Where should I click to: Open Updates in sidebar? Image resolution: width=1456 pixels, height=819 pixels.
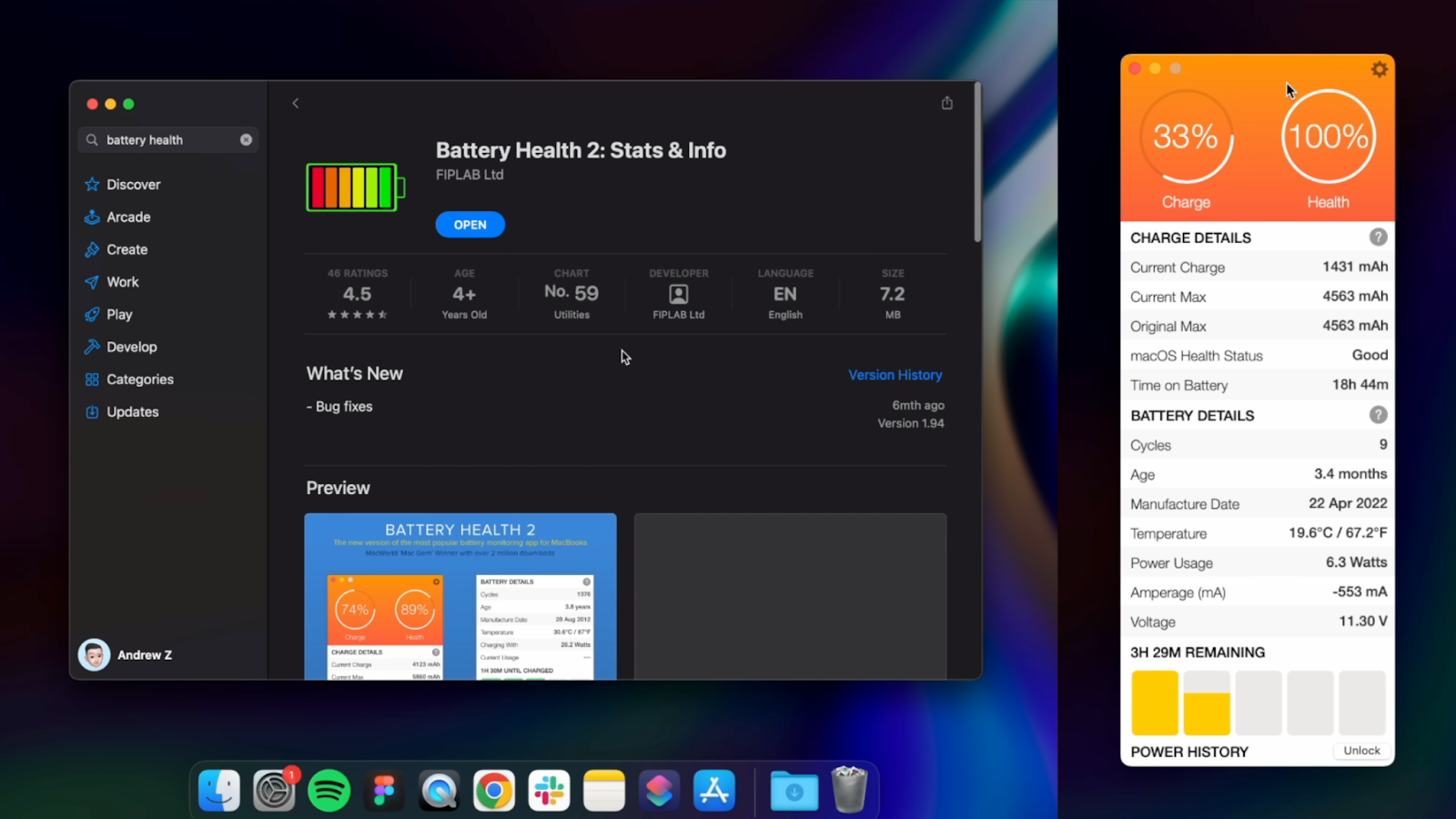pyautogui.click(x=132, y=412)
